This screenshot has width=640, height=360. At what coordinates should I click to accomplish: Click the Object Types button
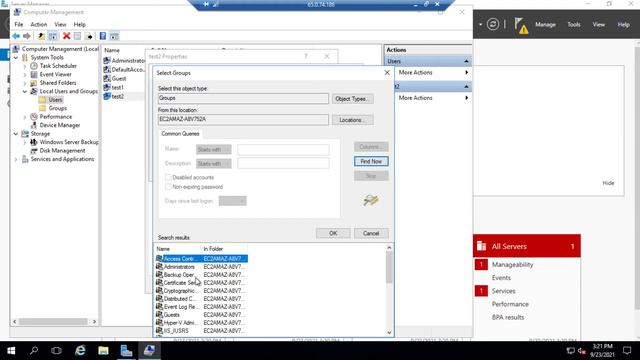(x=352, y=99)
